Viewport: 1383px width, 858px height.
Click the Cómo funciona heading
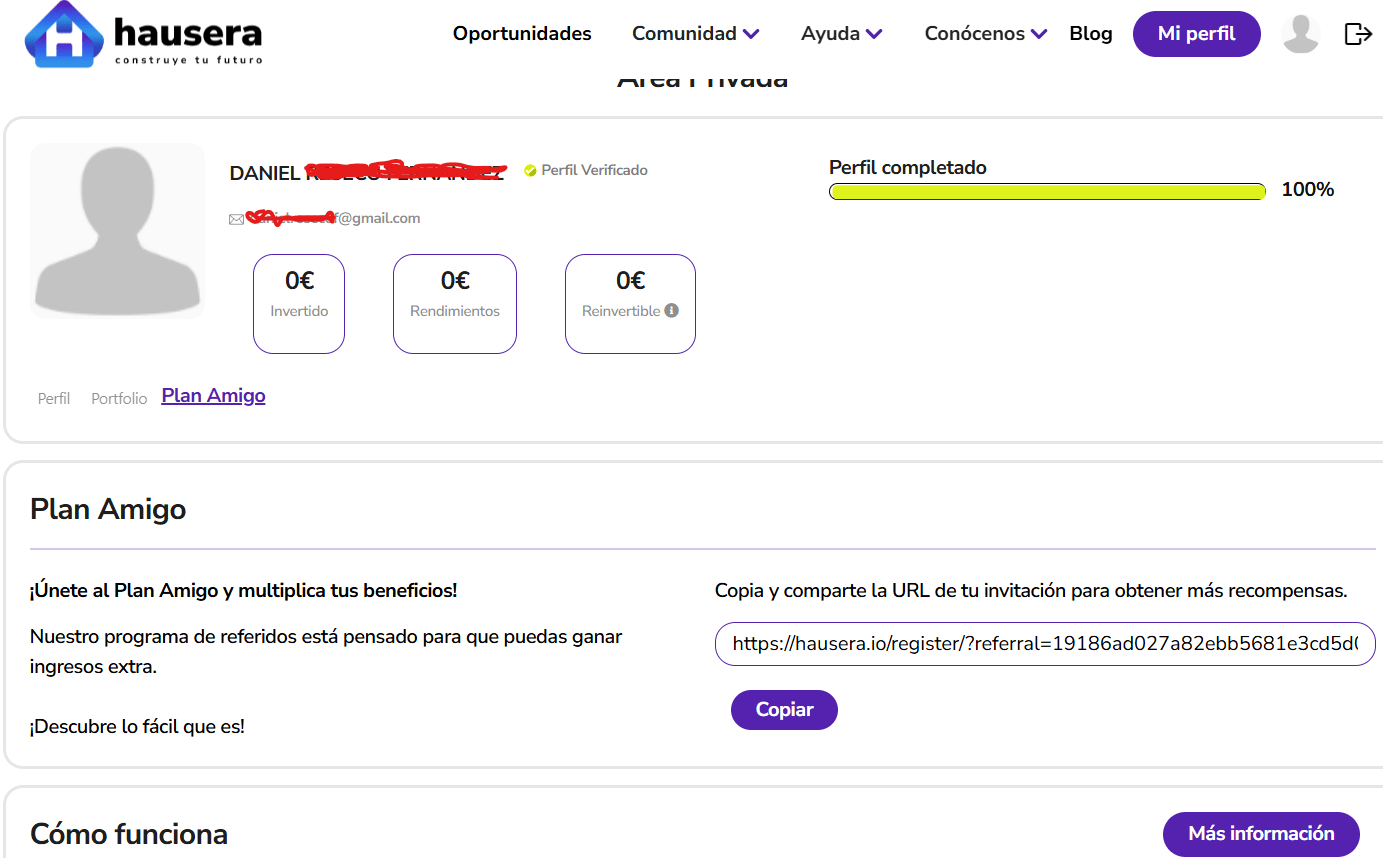pyautogui.click(x=129, y=834)
